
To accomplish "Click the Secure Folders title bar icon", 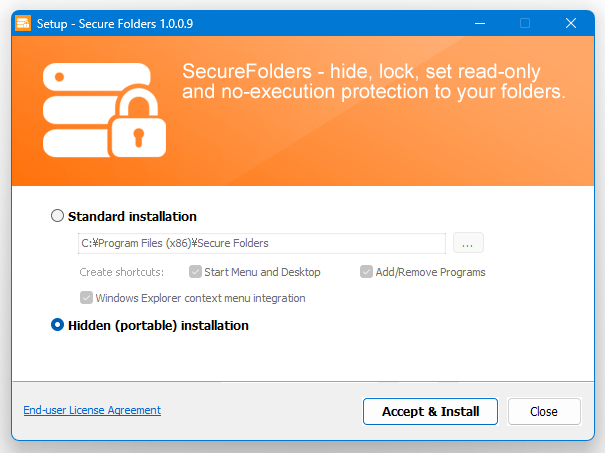I will (23, 23).
